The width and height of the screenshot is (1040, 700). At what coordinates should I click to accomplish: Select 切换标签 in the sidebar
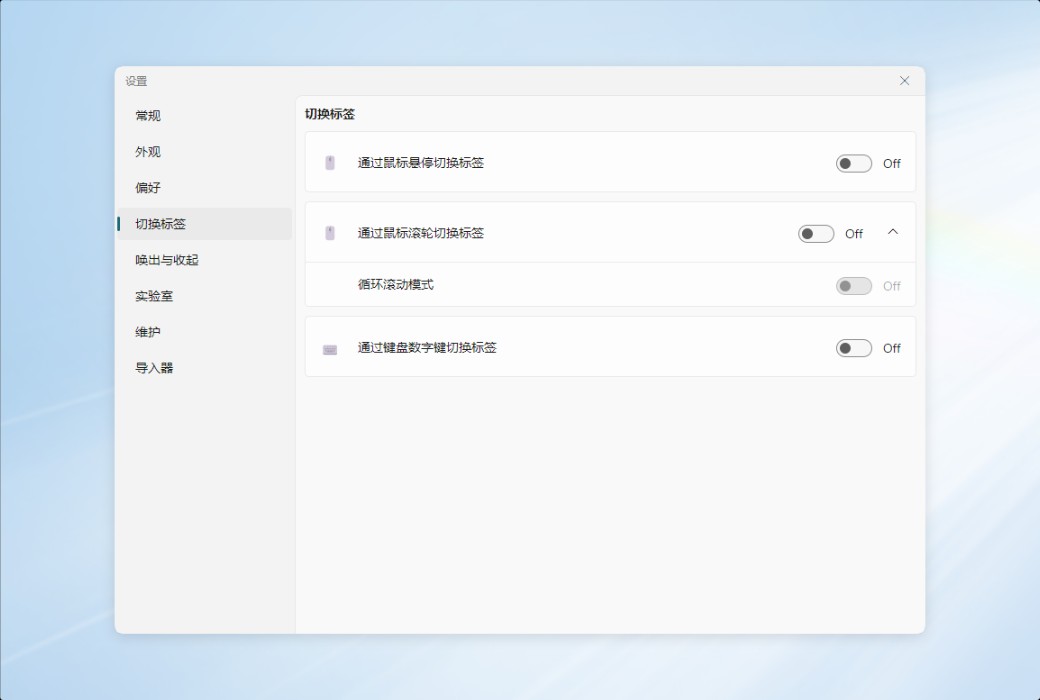[x=205, y=224]
